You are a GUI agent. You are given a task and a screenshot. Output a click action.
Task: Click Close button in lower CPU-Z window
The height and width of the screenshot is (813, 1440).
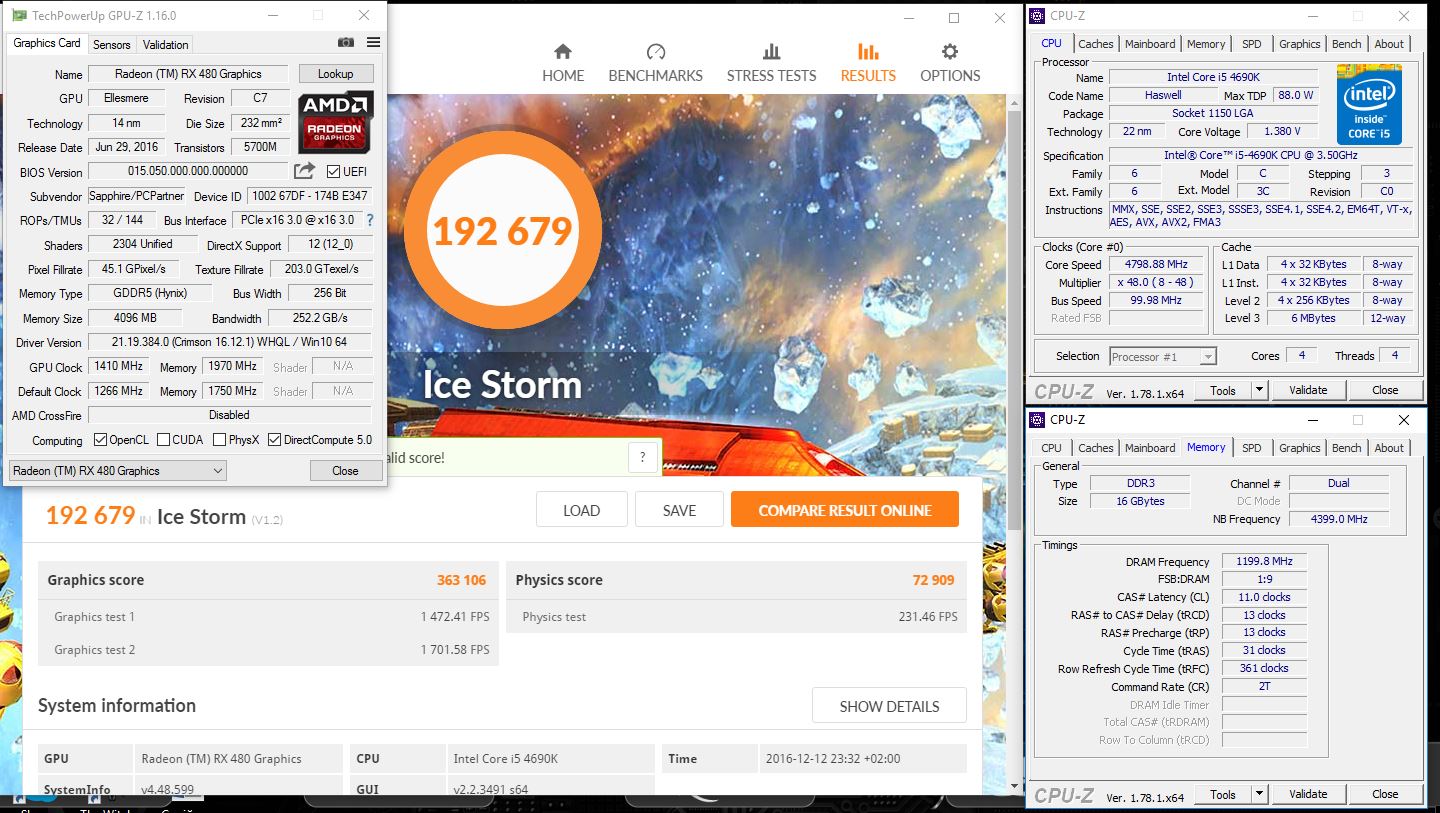pyautogui.click(x=1385, y=794)
